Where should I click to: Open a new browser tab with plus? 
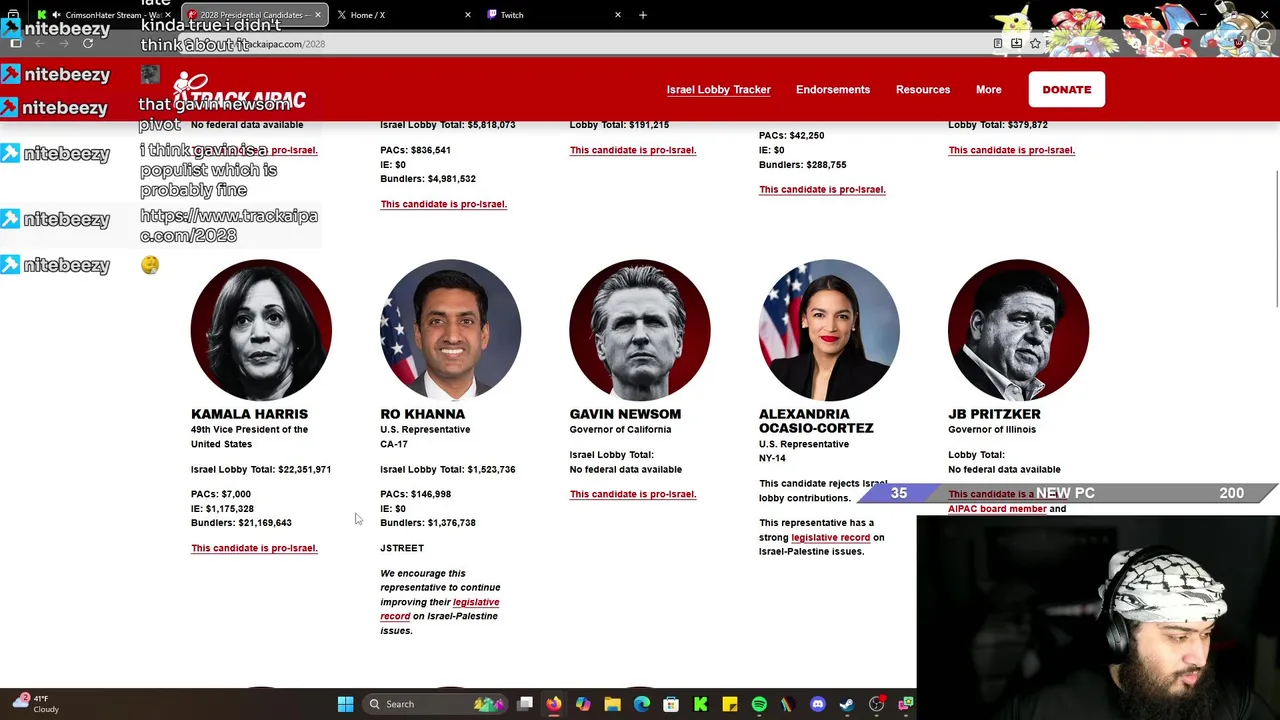click(x=643, y=15)
